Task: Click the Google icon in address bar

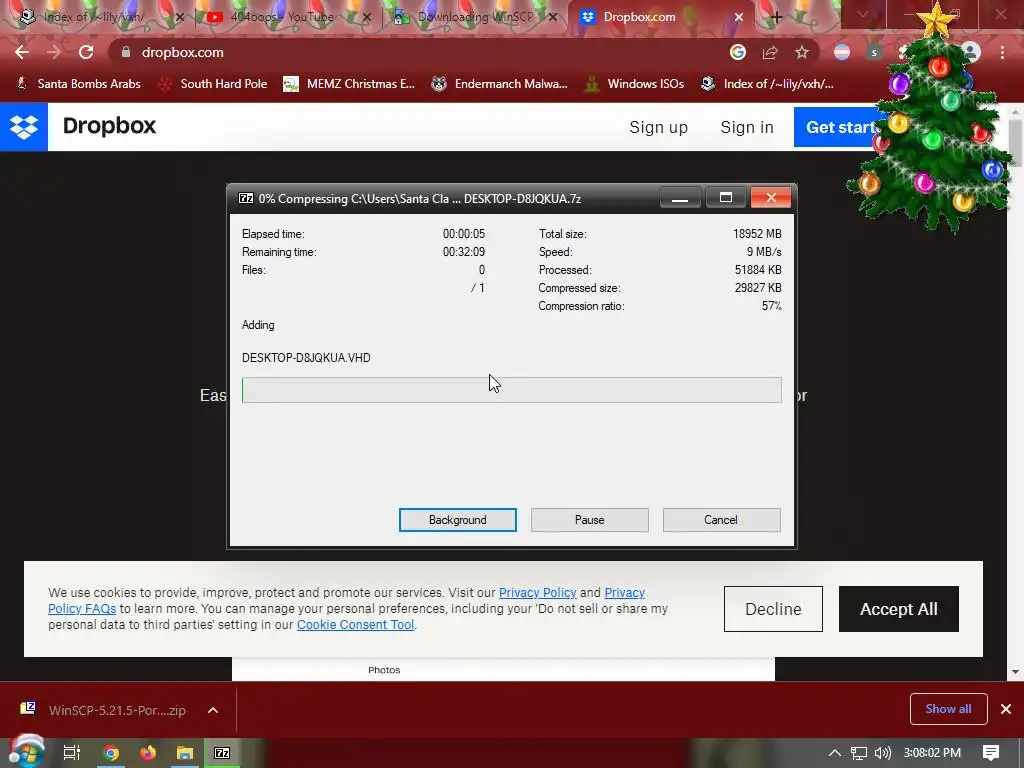Action: tap(738, 52)
